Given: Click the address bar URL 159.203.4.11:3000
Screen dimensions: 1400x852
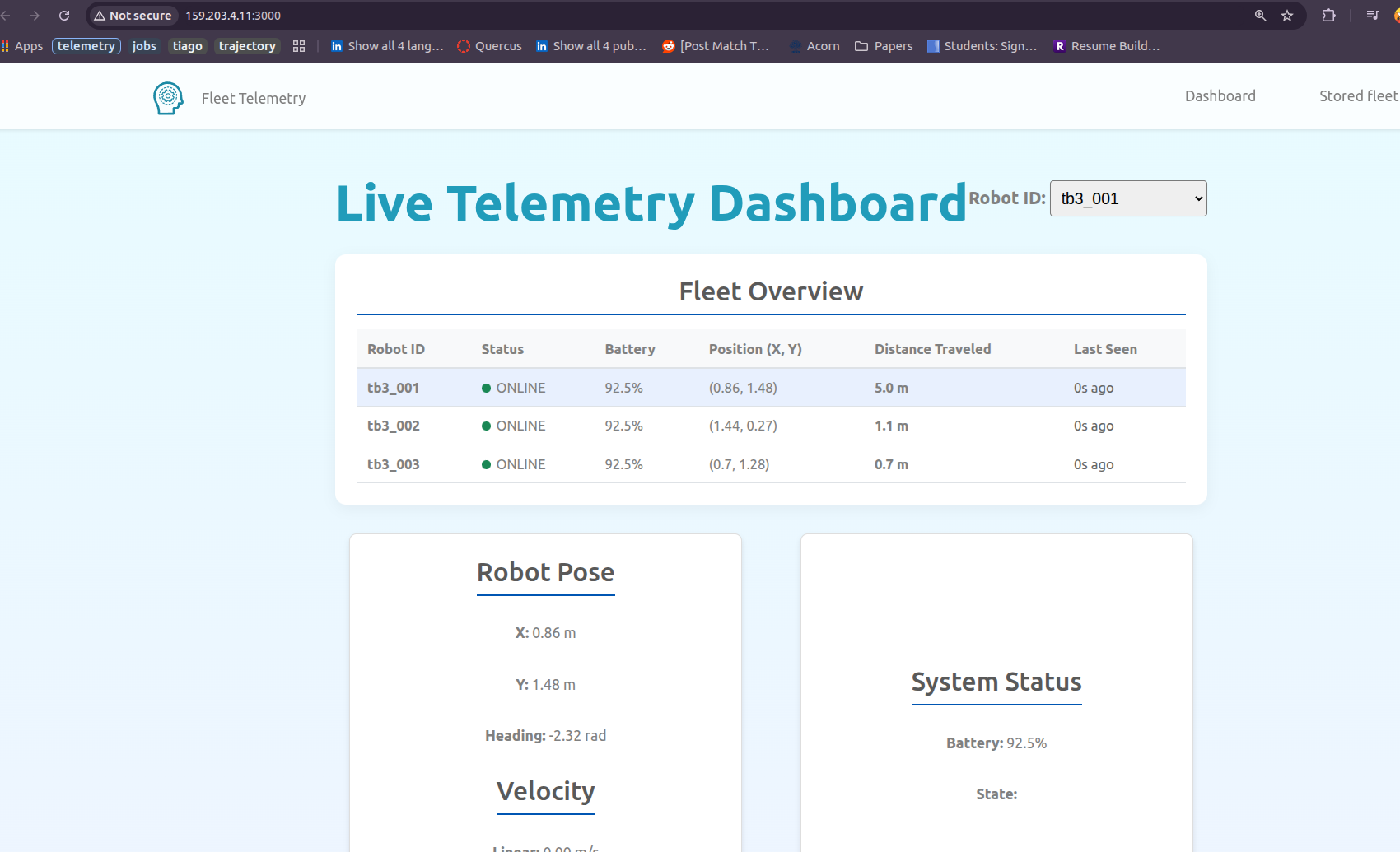Looking at the screenshot, I should click(x=233, y=16).
